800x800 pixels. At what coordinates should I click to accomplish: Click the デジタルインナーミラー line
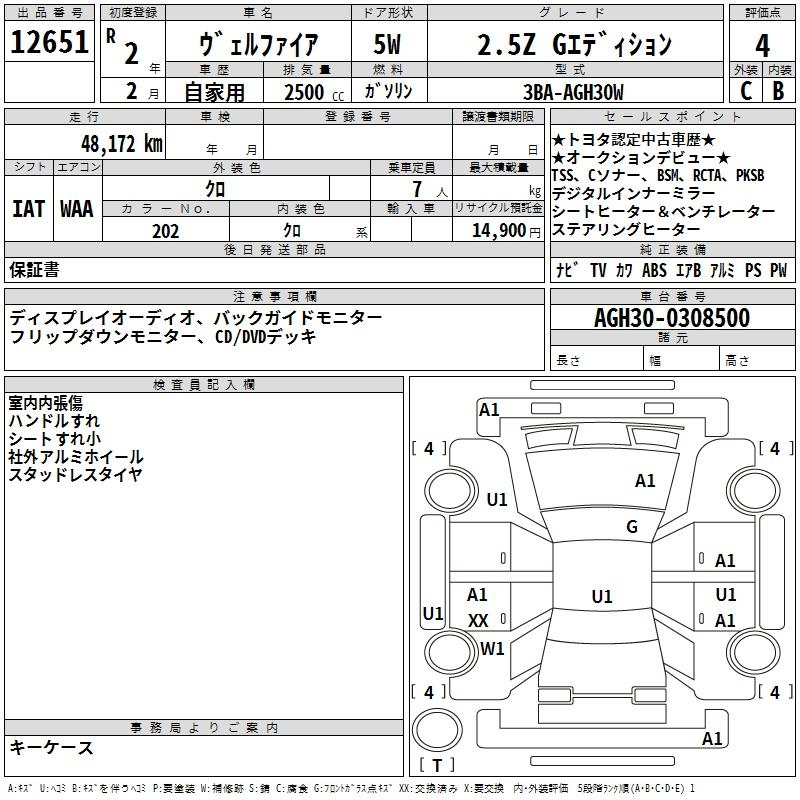[633, 193]
